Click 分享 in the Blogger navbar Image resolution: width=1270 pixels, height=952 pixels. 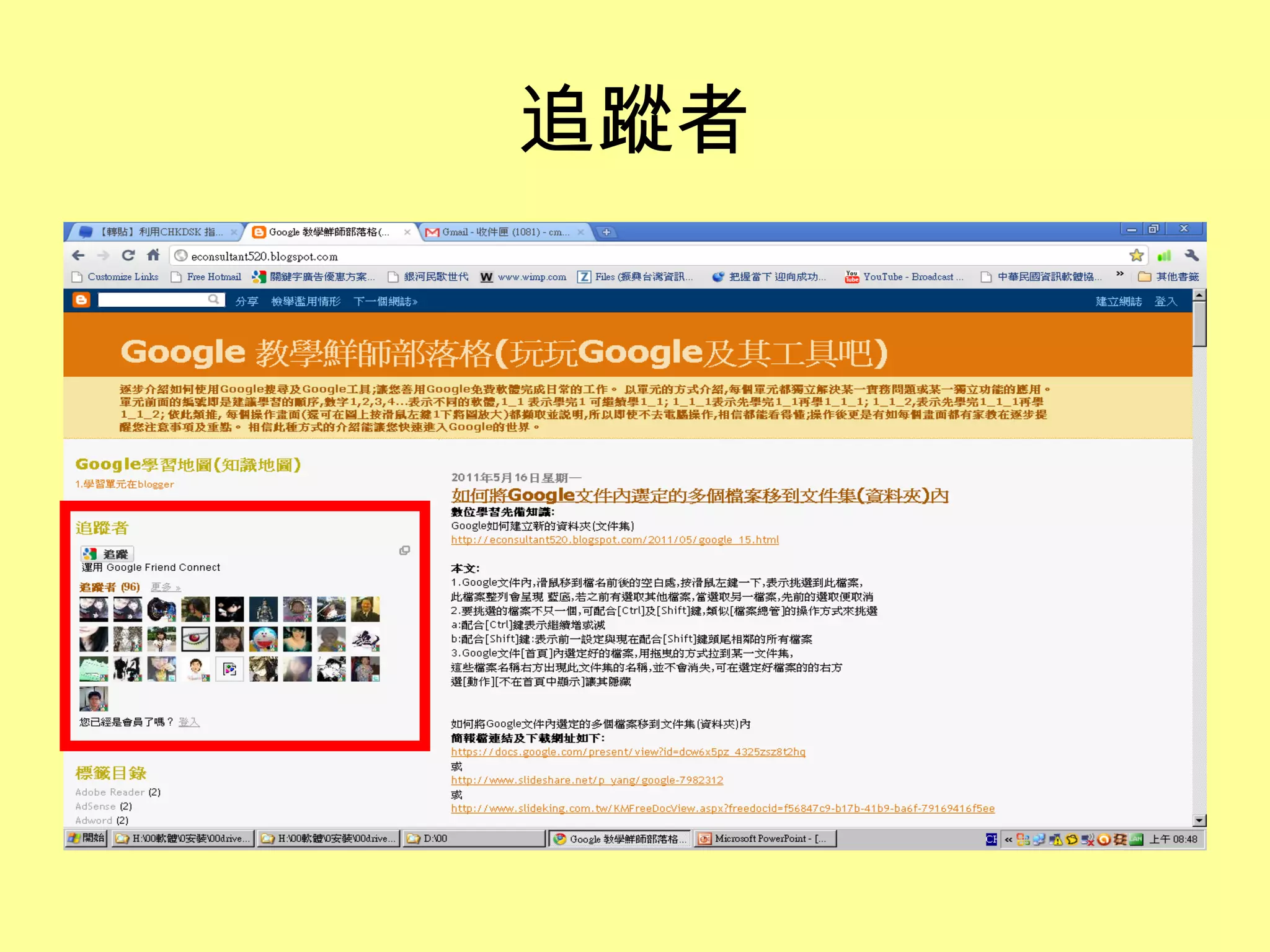click(x=246, y=301)
